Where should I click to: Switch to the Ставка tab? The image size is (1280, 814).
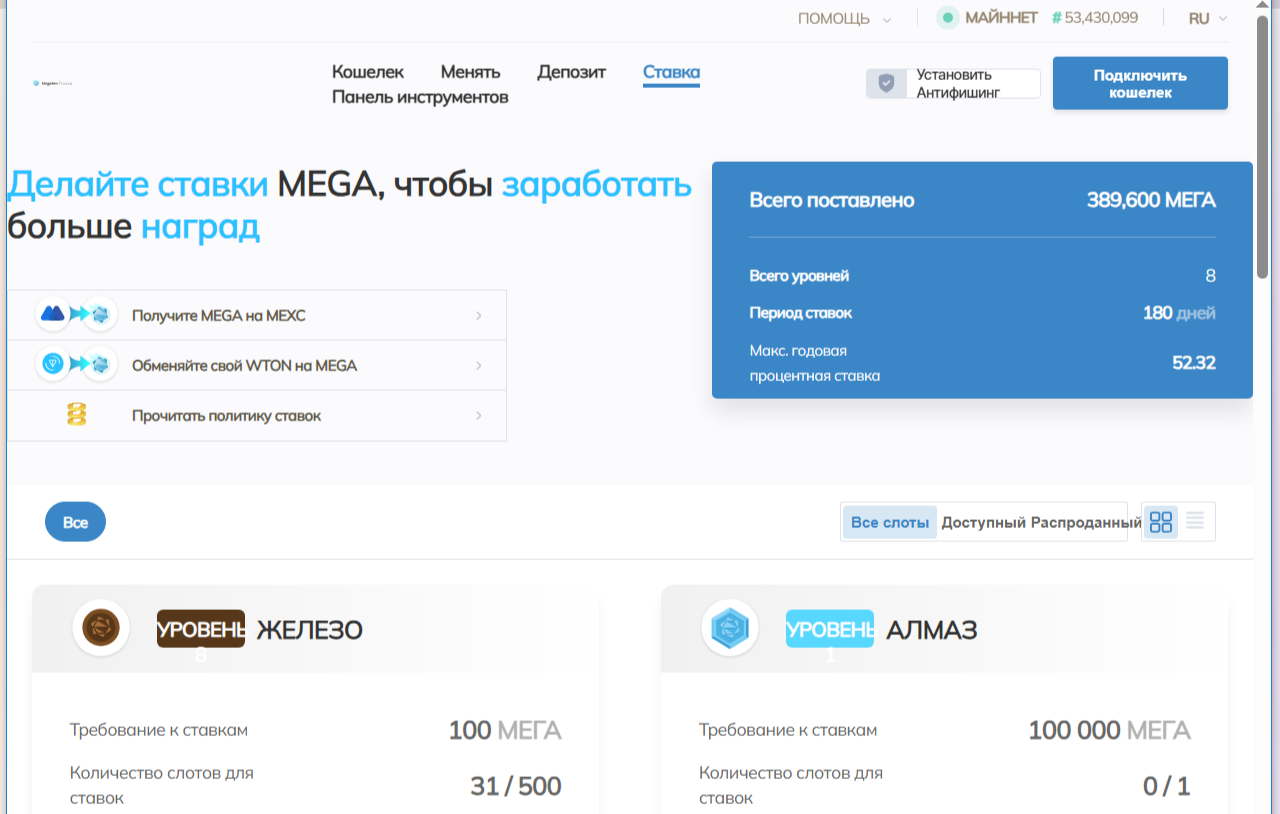[671, 72]
